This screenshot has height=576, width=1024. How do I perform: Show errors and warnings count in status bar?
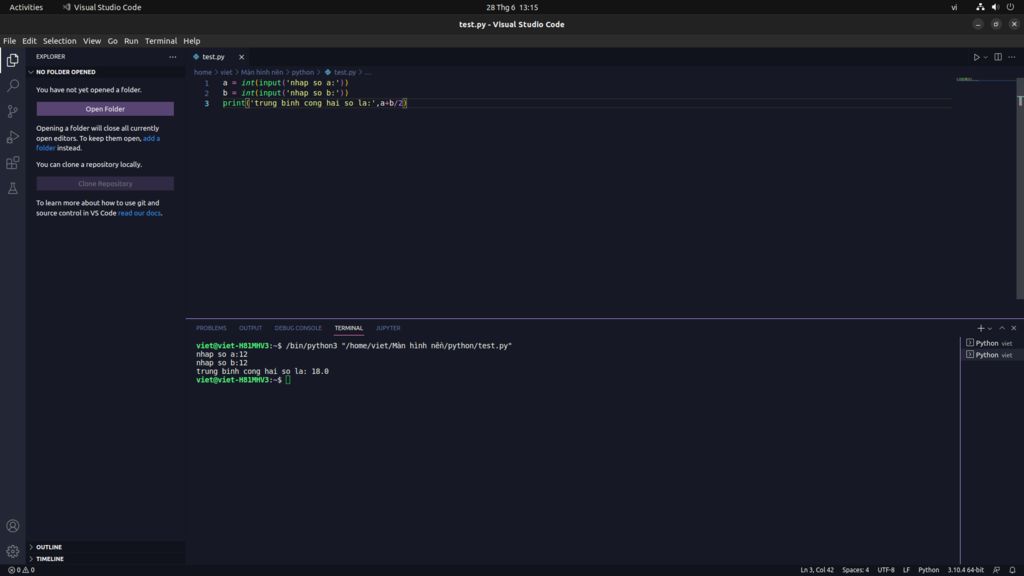tap(21, 570)
